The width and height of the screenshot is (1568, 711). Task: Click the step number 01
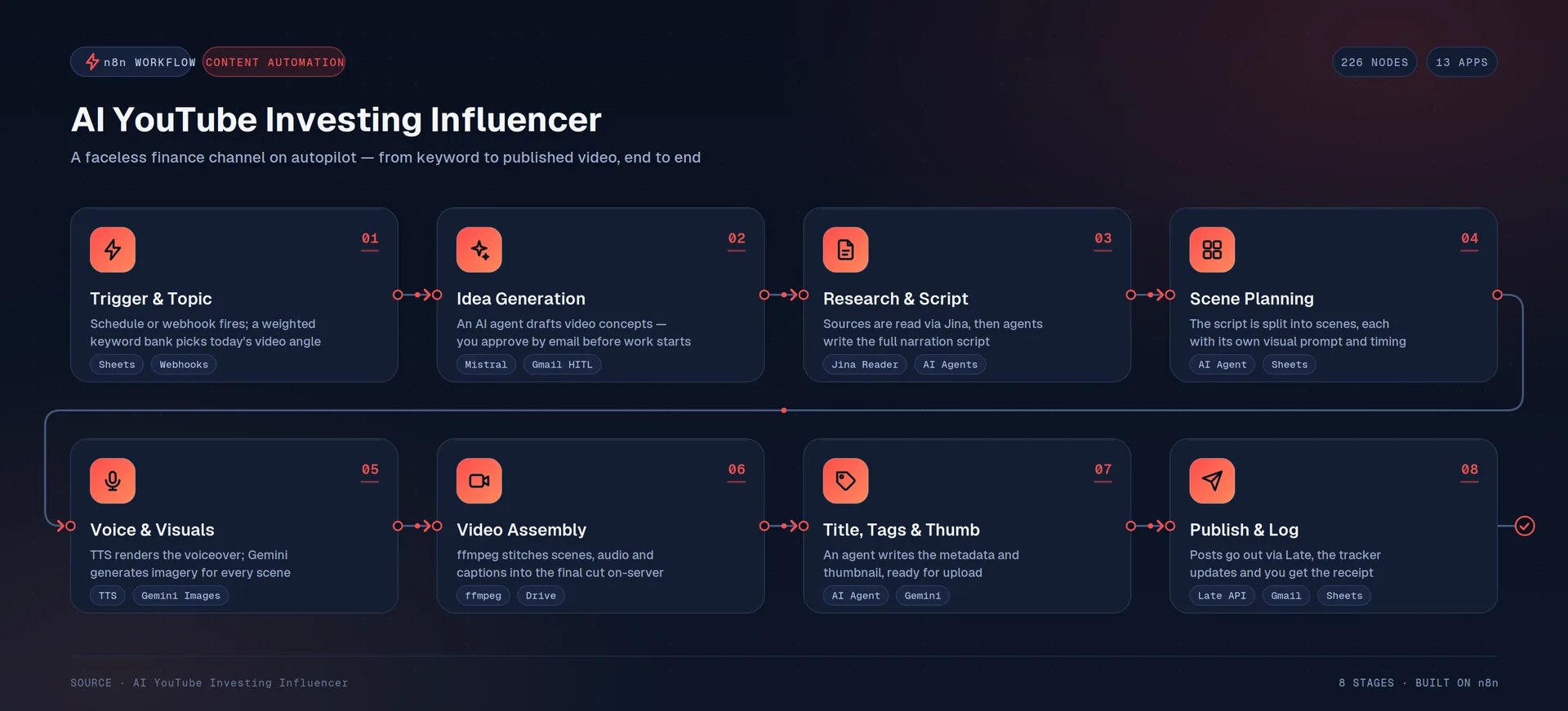click(x=370, y=238)
